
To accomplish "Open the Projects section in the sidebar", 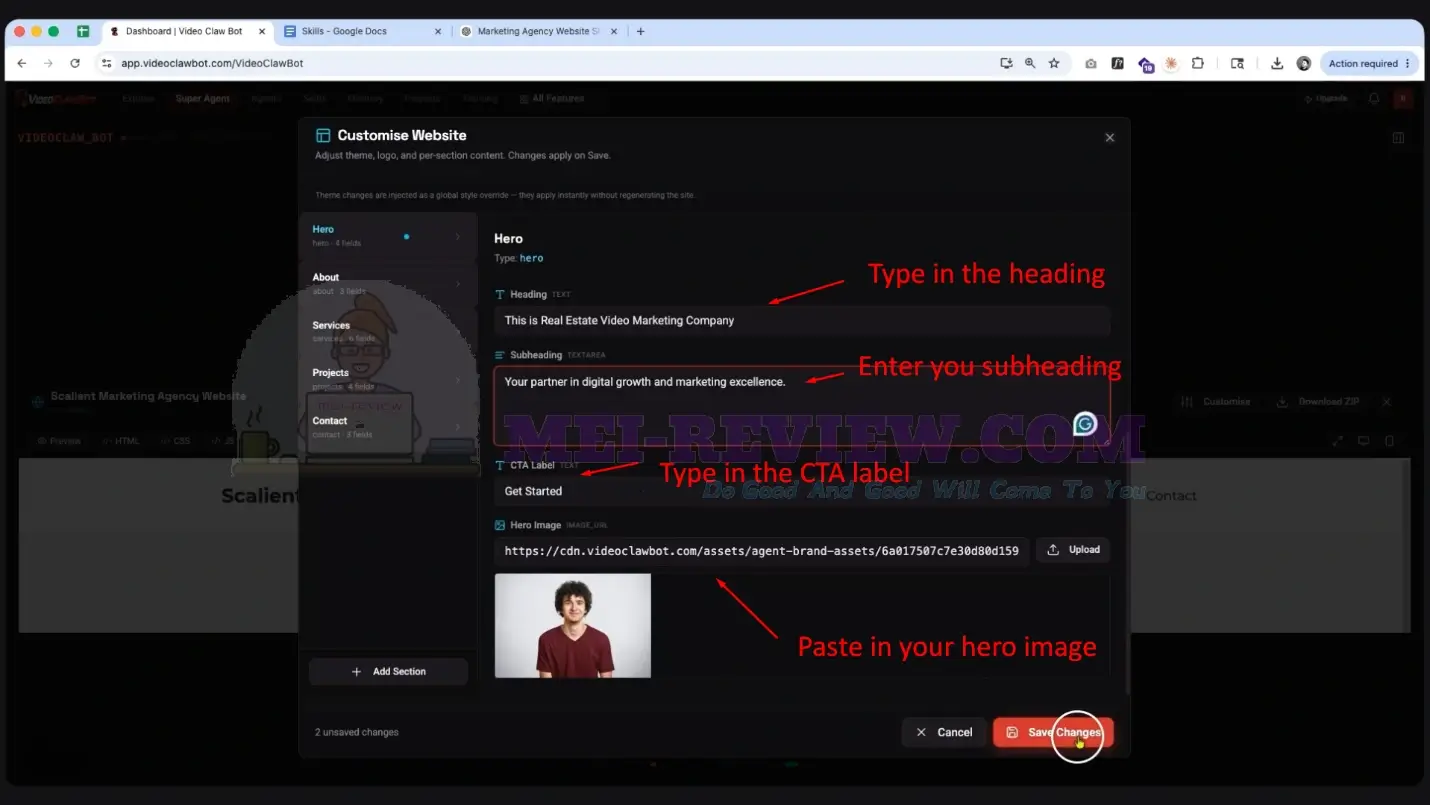I will [388, 379].
